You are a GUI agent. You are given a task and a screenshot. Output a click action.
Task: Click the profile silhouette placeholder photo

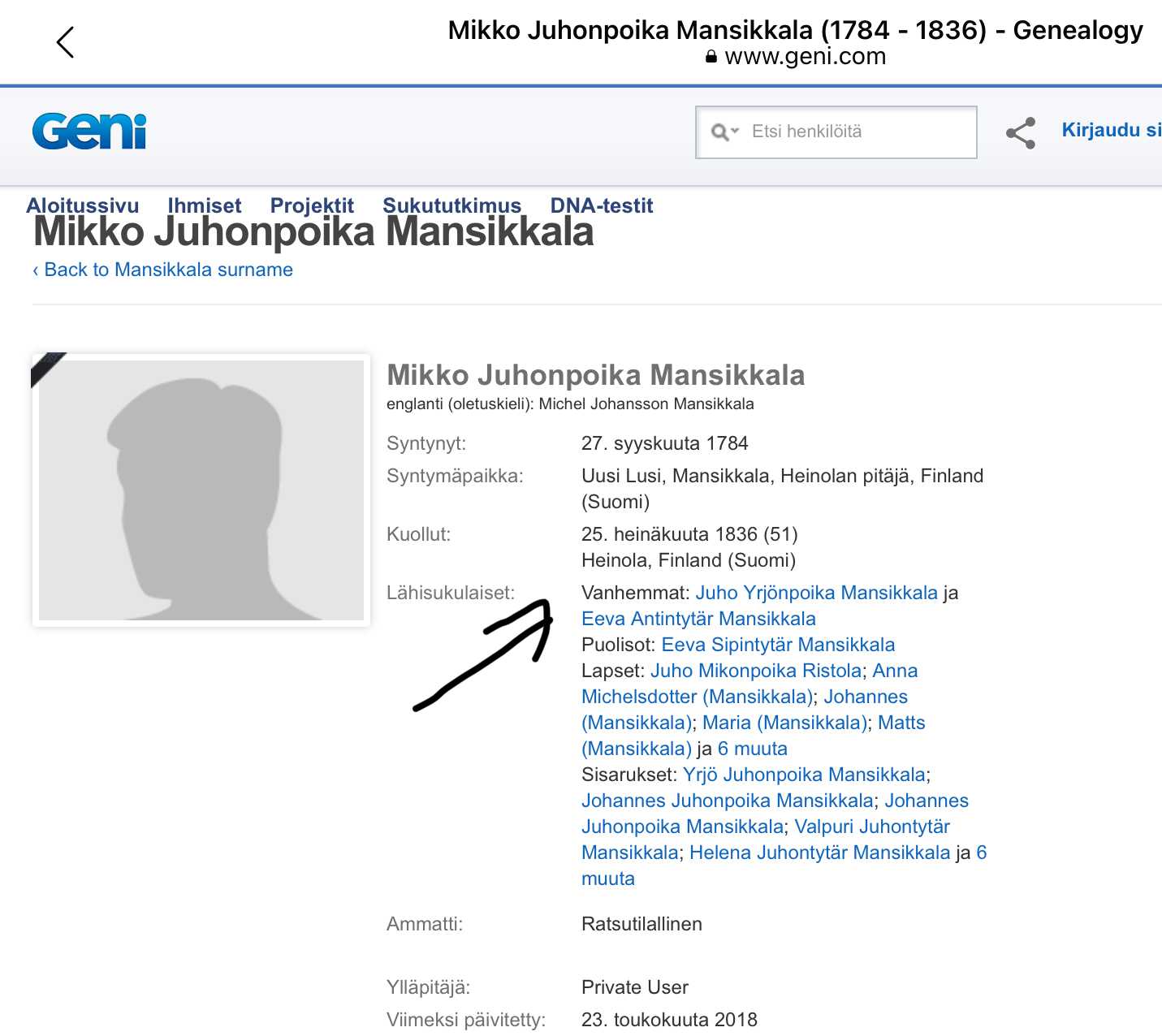click(201, 490)
